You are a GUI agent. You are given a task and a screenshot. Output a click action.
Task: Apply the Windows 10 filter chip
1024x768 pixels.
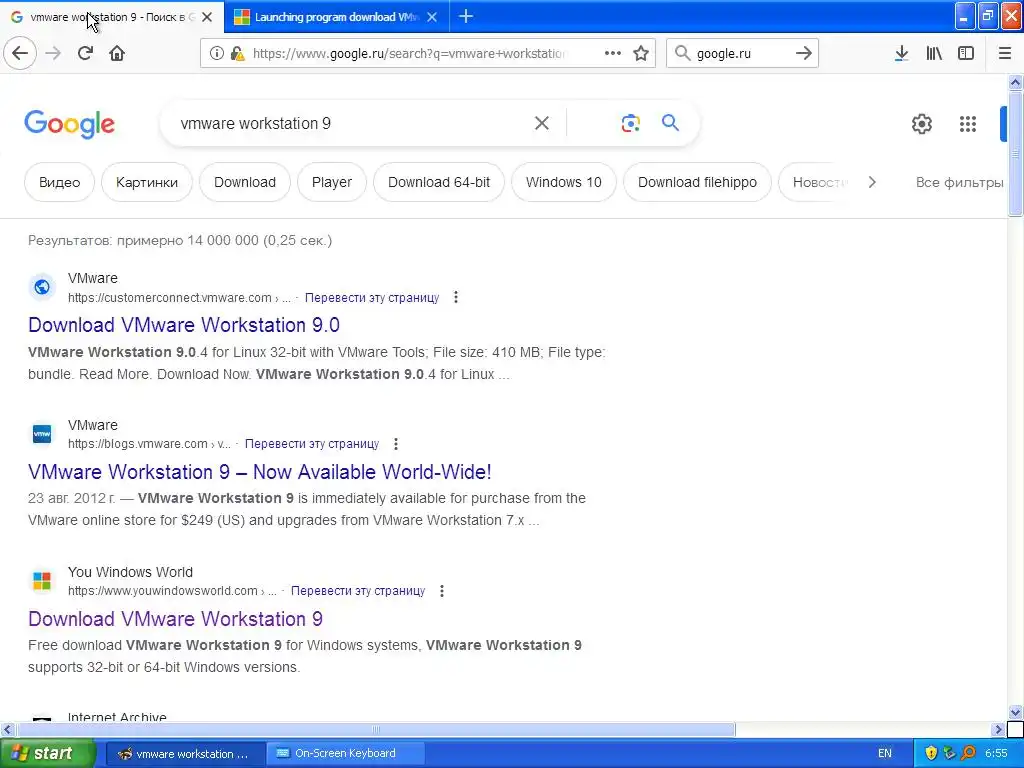(x=564, y=182)
